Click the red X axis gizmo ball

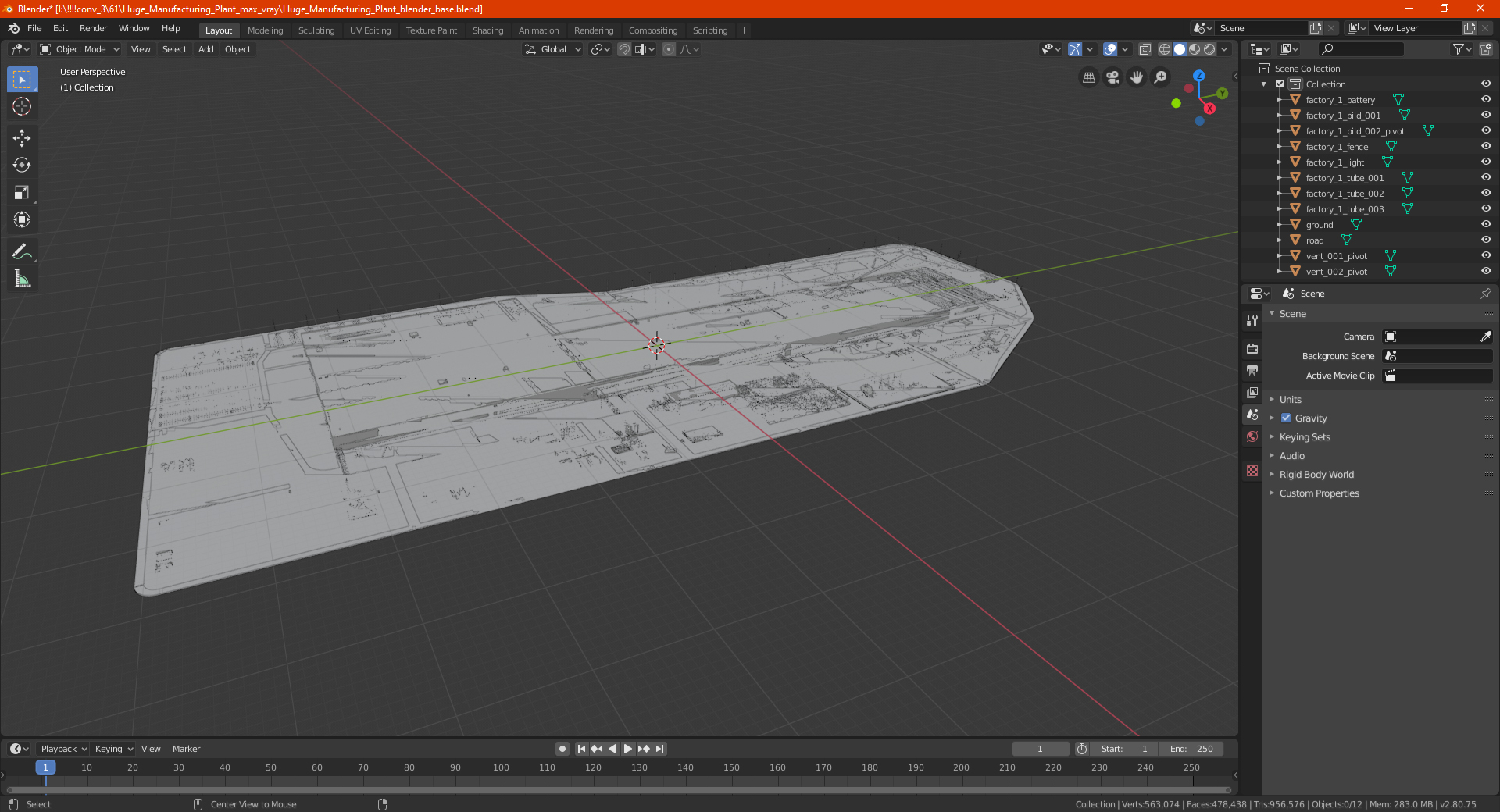pyautogui.click(x=1209, y=109)
